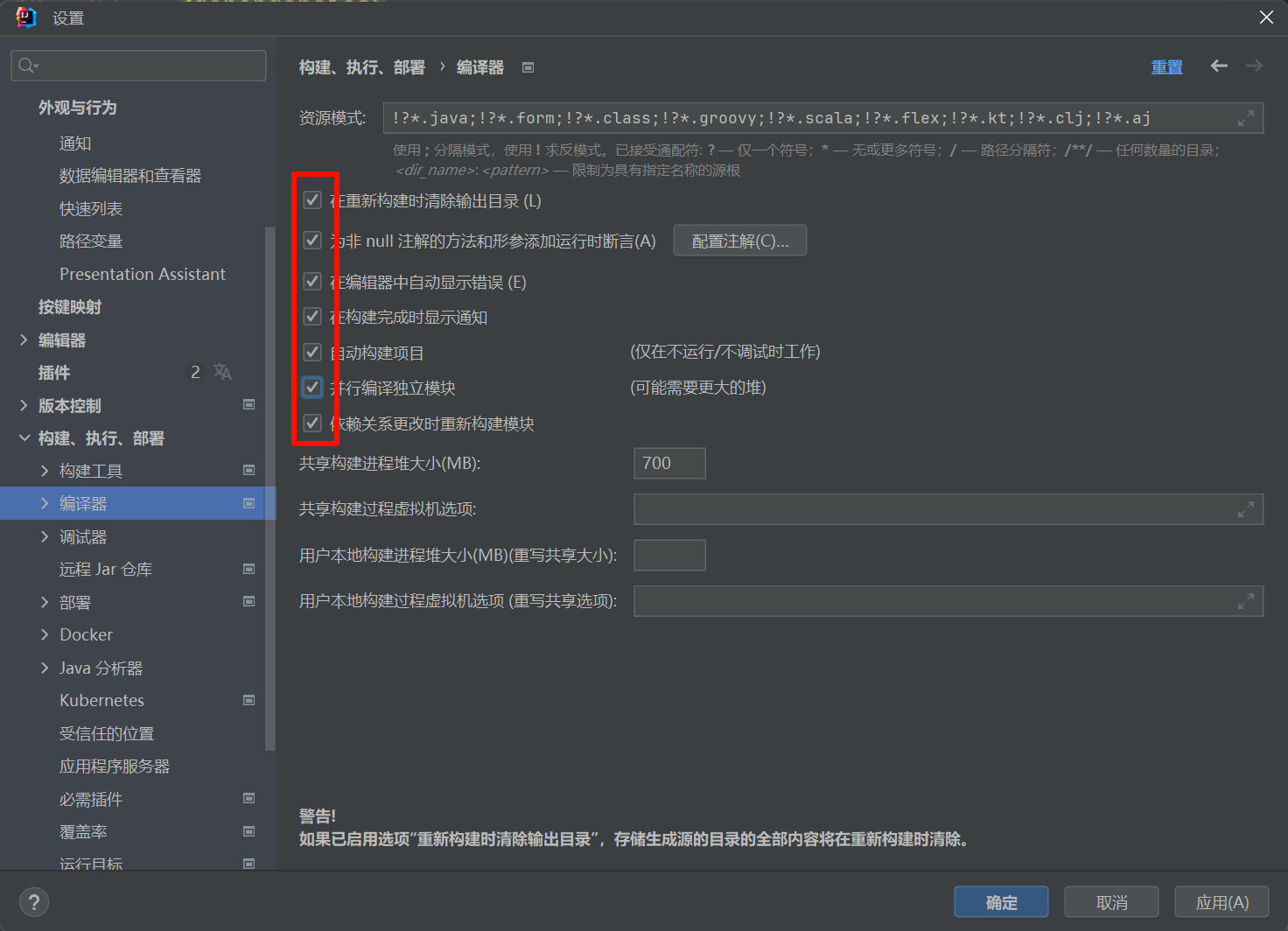Viewport: 1288px width, 931px height.
Task: Expand the 编辑器 tree node
Action: (x=24, y=340)
